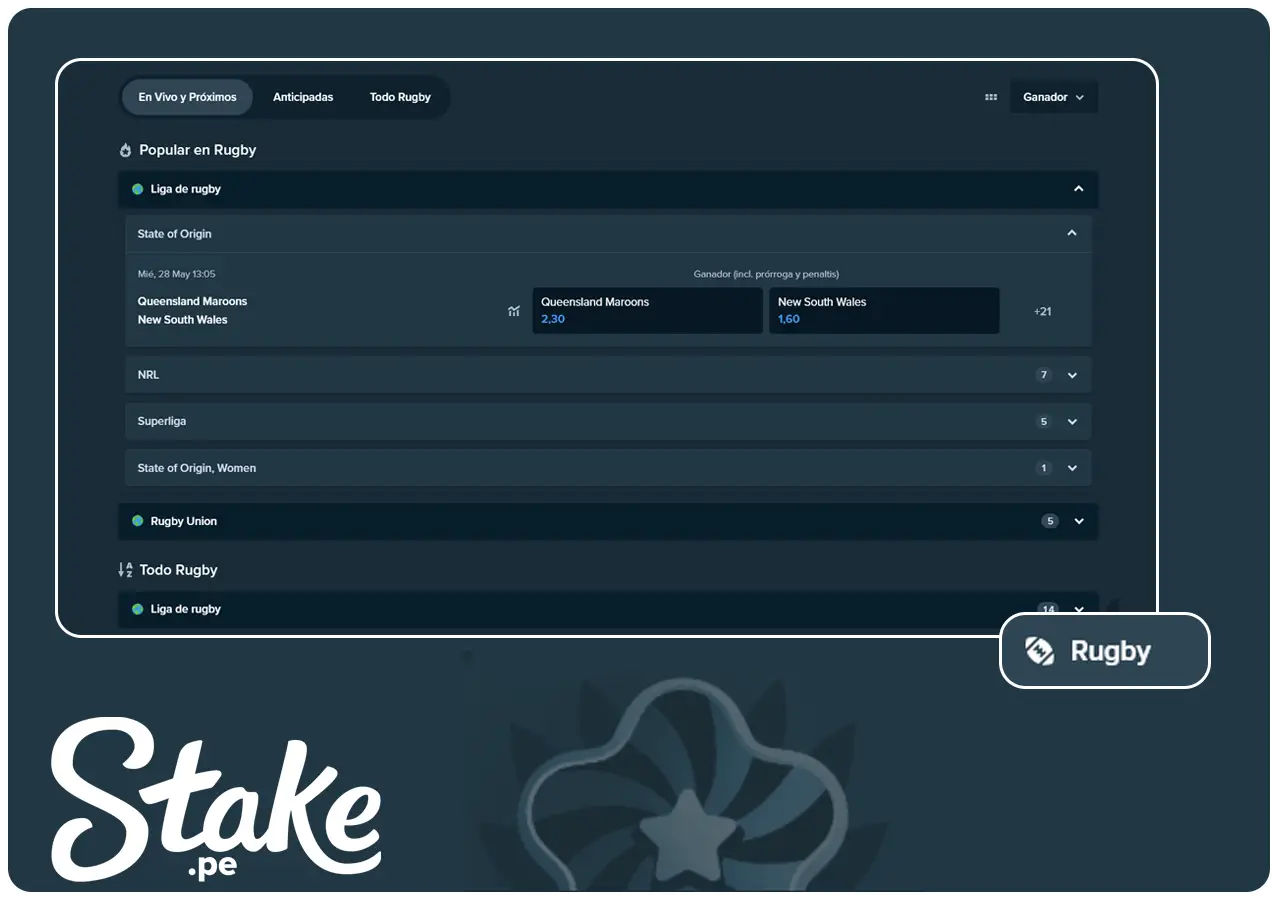Open the Ganador market dropdown
The height and width of the screenshot is (900, 1280).
tap(1054, 97)
